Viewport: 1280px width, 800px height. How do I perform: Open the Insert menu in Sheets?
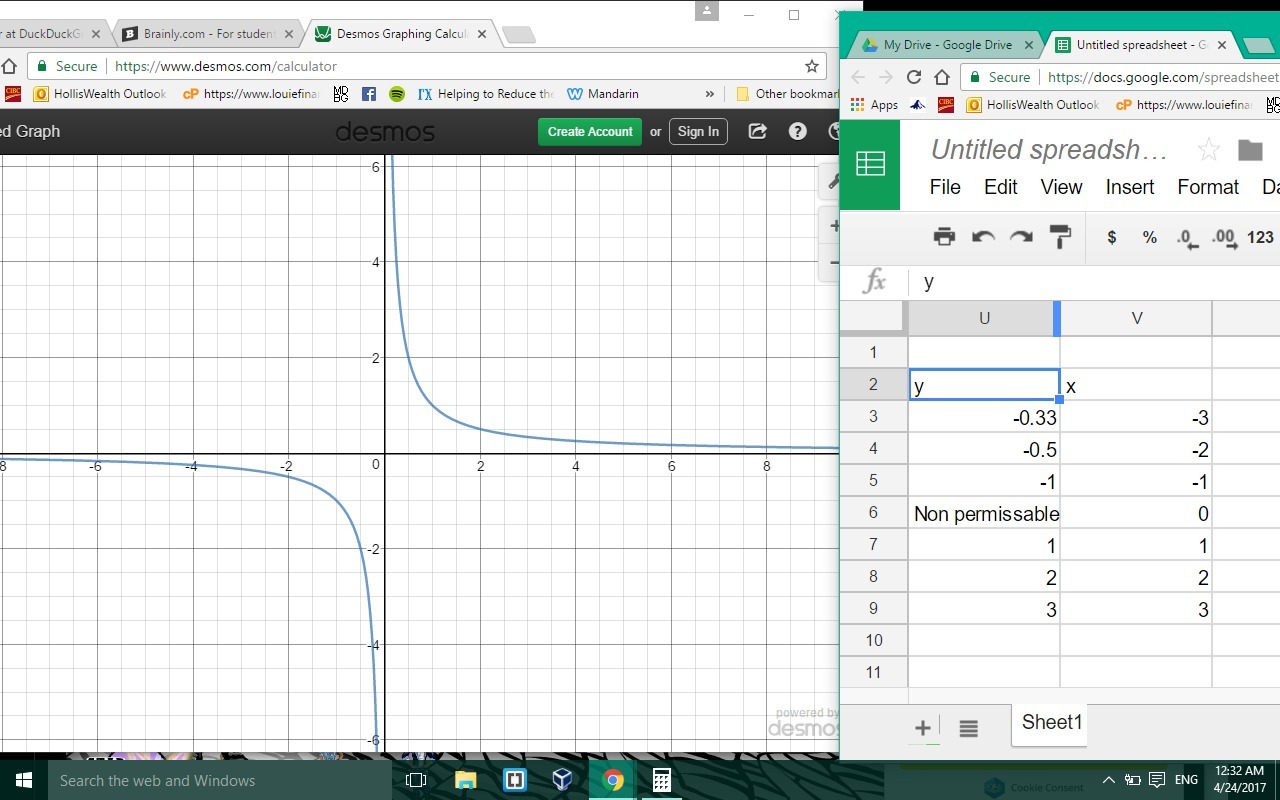[1129, 187]
